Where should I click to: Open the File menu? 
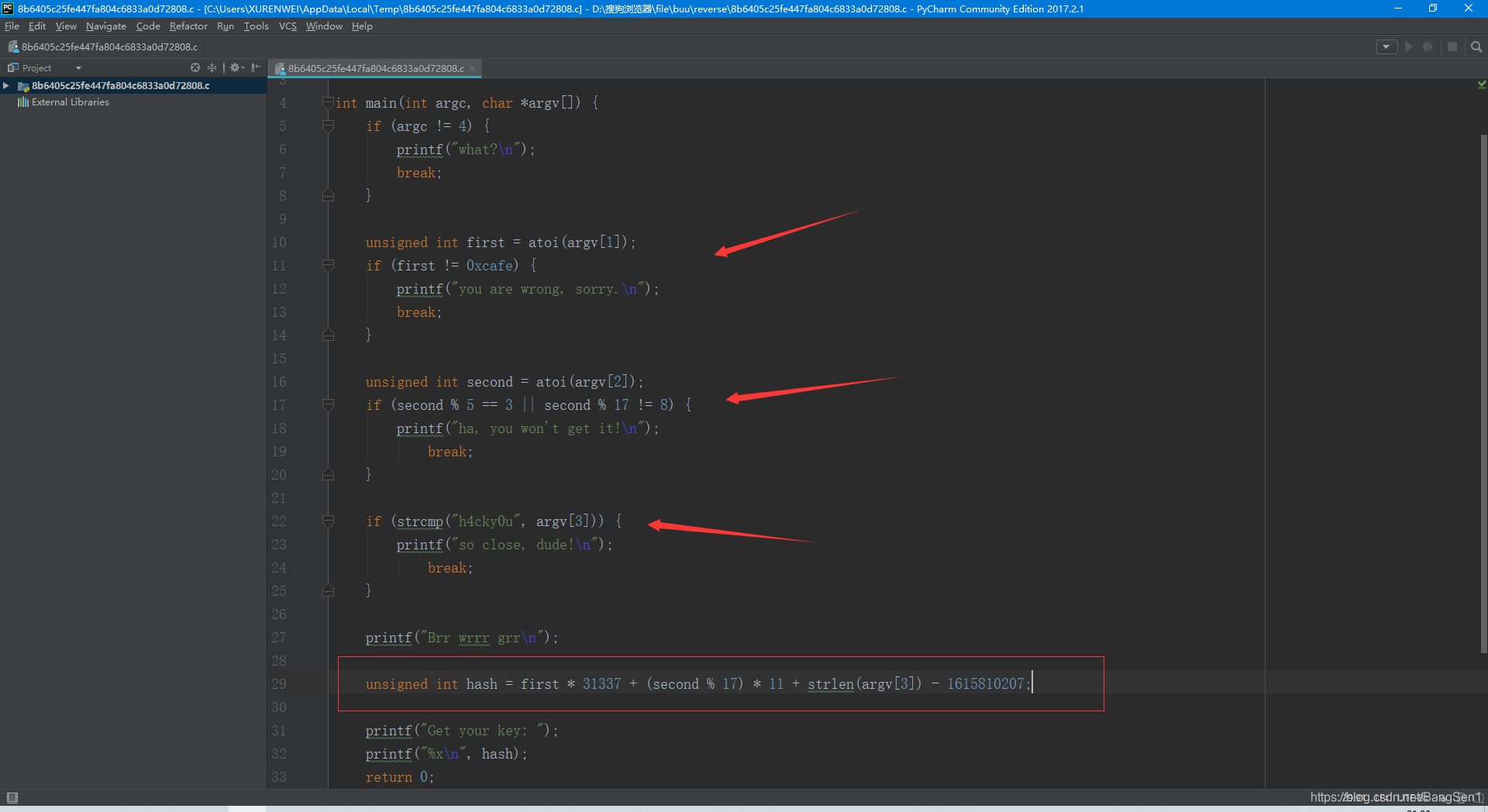(x=12, y=26)
